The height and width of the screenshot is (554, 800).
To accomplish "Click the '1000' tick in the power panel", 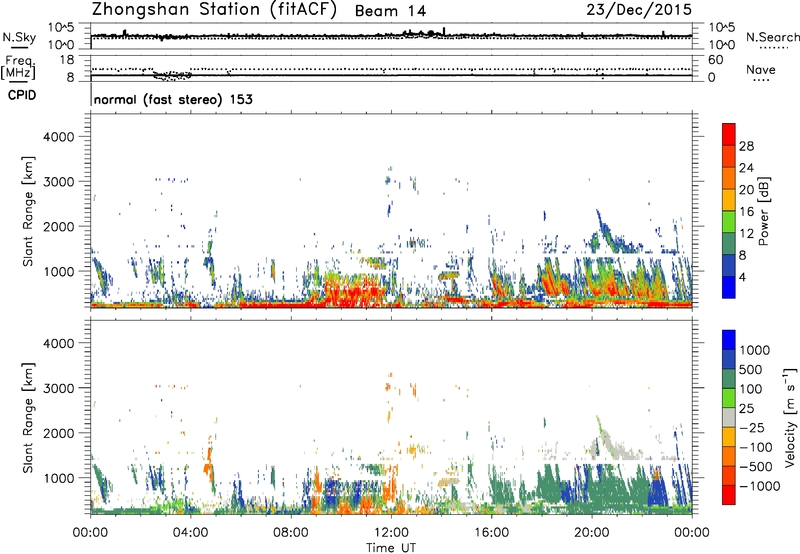I will click(58, 271).
